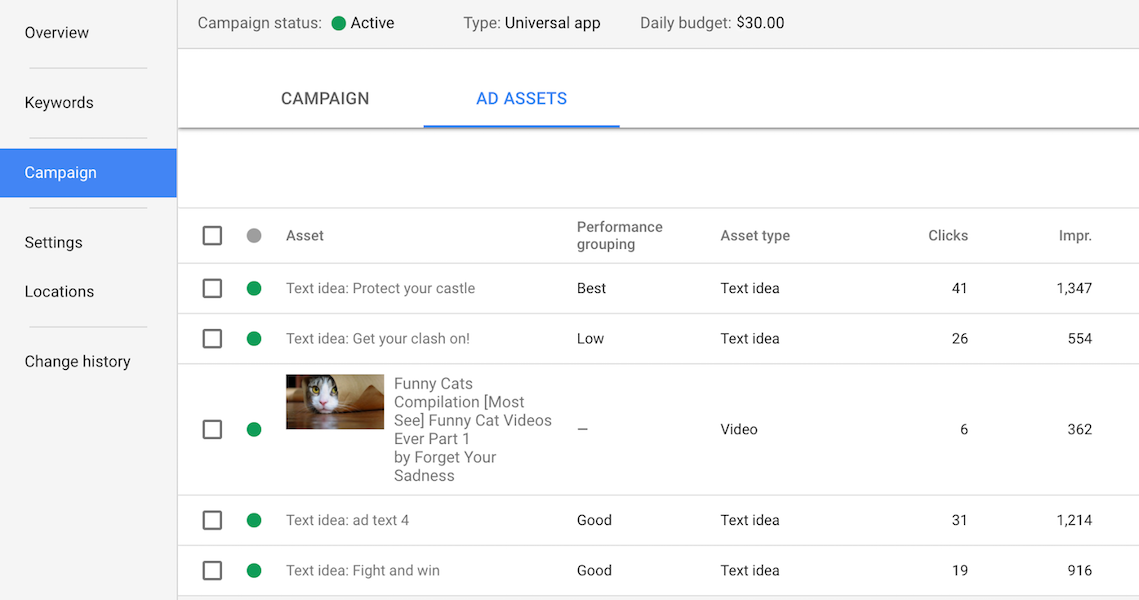Click the Funny Cats video thumbnail

coord(334,401)
